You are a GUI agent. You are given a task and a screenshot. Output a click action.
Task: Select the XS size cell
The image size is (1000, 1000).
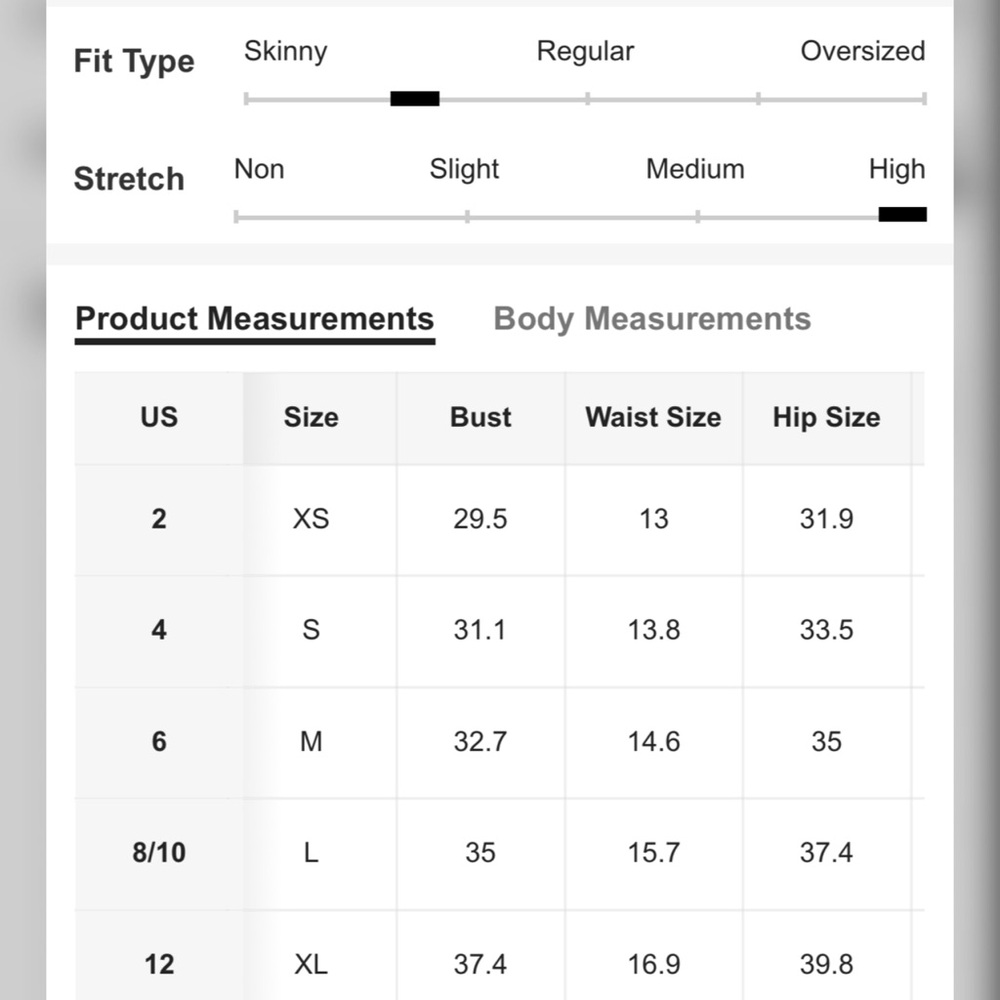tap(311, 519)
